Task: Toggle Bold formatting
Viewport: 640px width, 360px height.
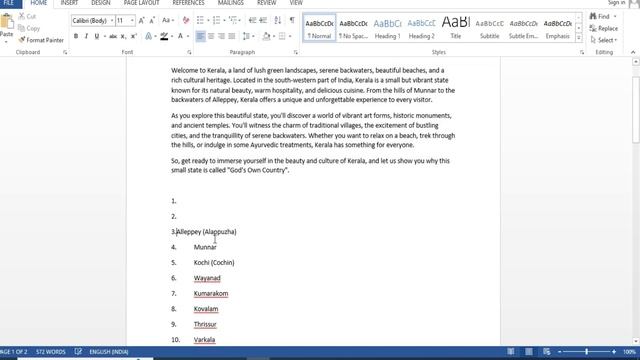Action: 76,36
